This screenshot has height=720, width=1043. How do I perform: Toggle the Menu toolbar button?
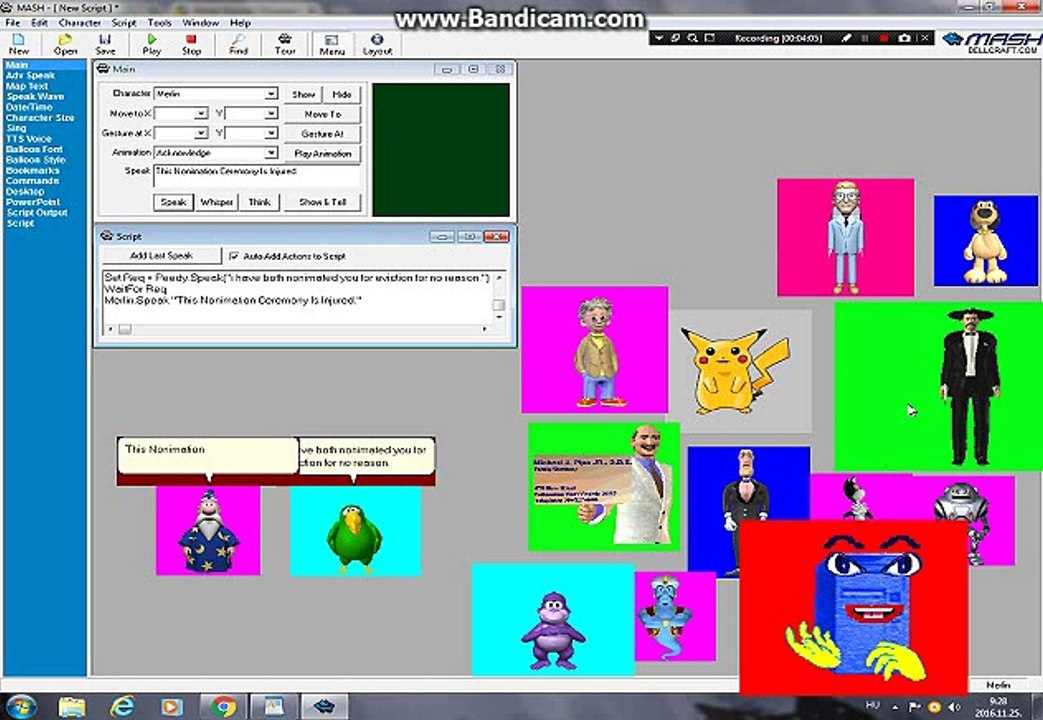point(331,44)
